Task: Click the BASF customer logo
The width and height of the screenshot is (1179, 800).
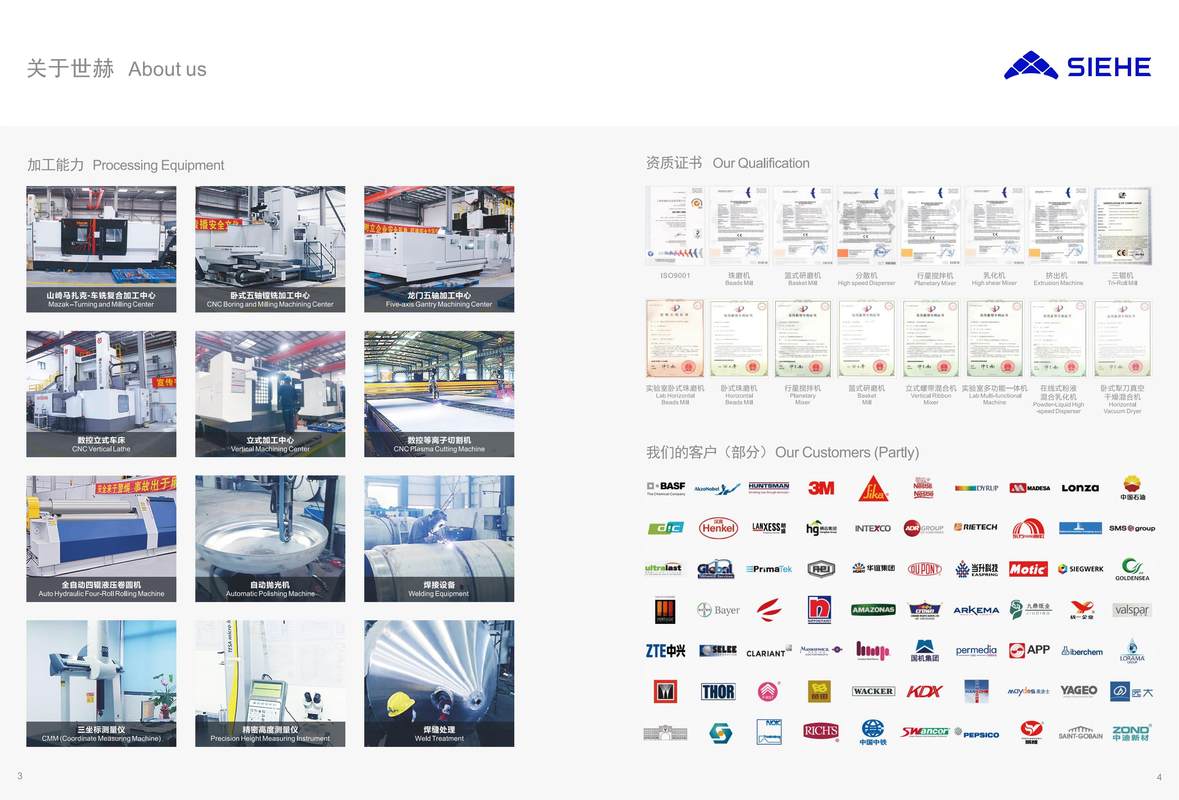Action: (x=665, y=488)
